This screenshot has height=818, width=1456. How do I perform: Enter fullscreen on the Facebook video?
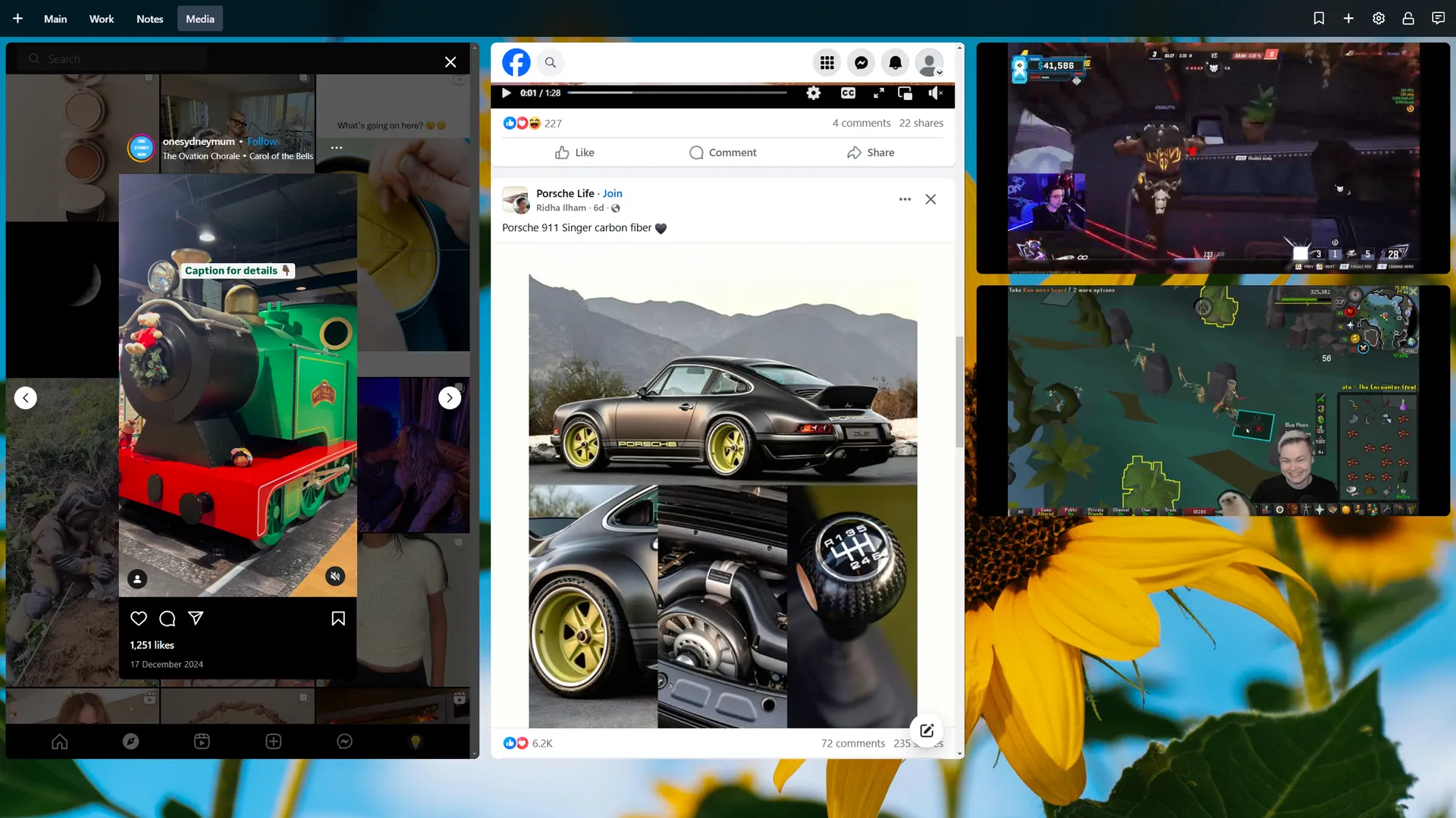[x=878, y=92]
